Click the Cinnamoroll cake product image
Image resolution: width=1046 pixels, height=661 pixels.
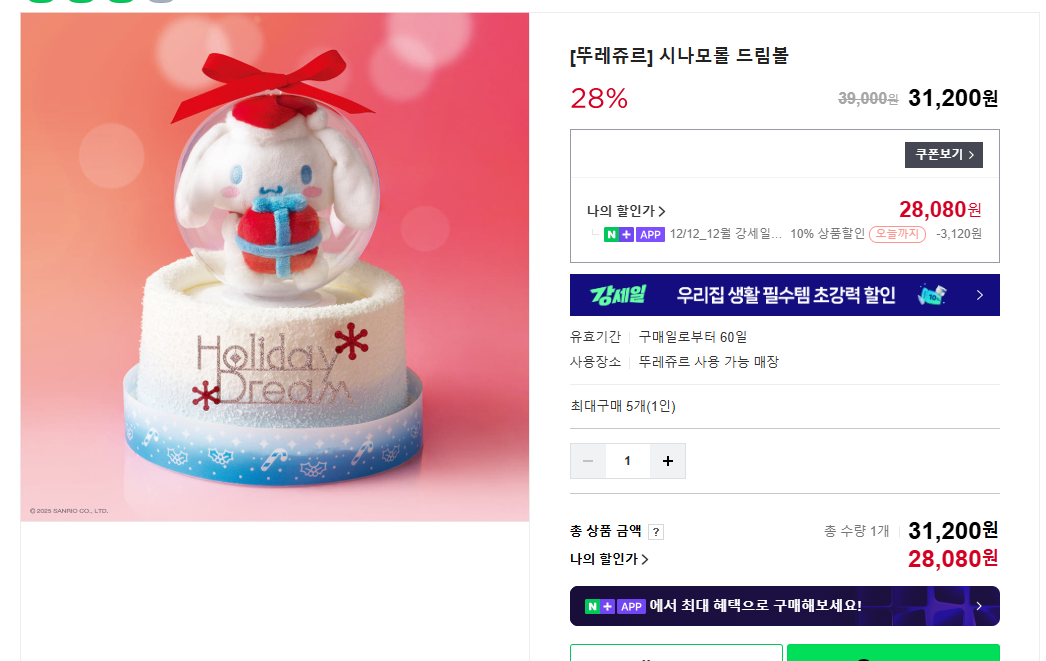coord(275,267)
